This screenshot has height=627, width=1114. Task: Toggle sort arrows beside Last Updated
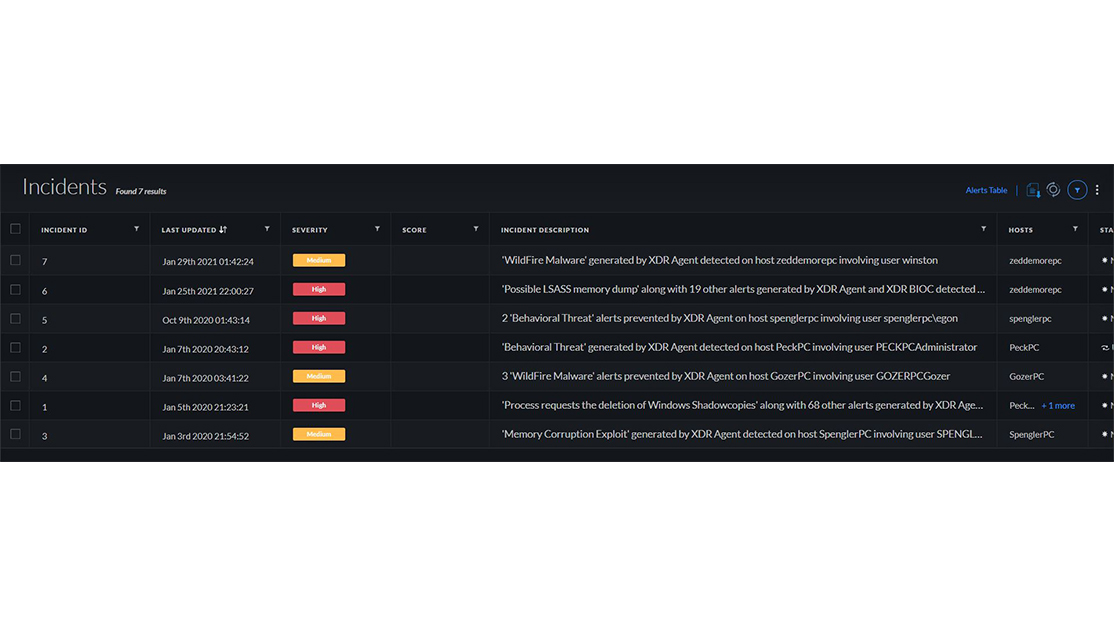click(223, 229)
